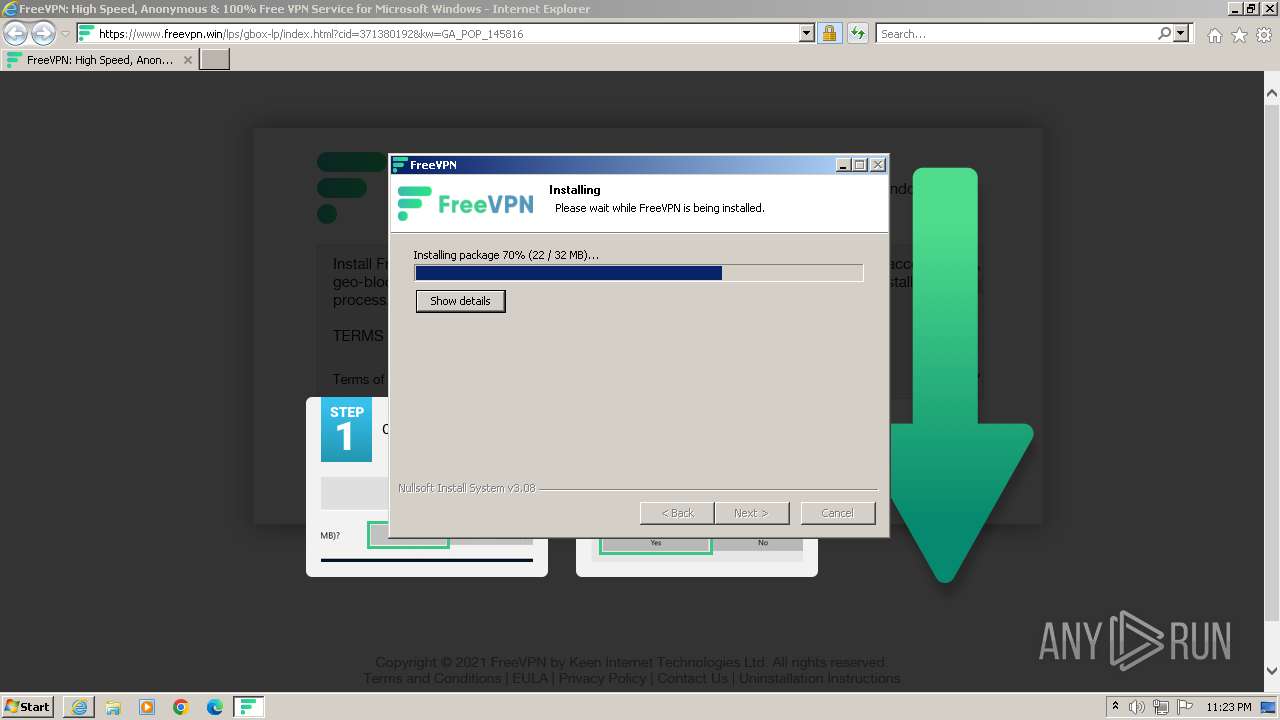
Task: Click FreeVPN logo in installer header
Action: click(466, 203)
